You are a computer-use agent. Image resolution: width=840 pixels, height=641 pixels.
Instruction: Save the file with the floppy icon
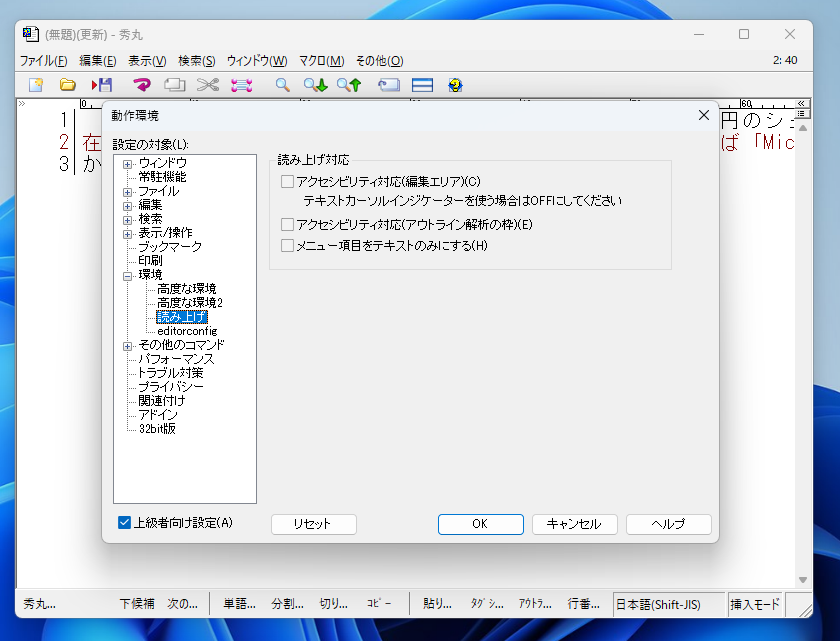pos(101,85)
